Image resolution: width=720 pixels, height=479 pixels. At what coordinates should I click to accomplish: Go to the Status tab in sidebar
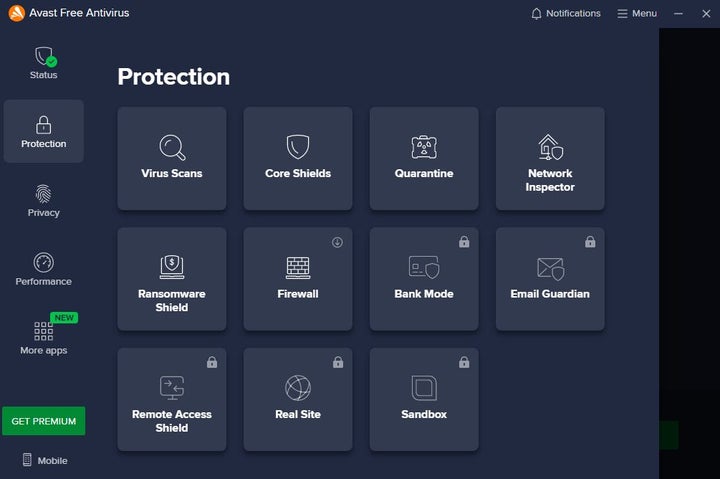pyautogui.click(x=43, y=62)
